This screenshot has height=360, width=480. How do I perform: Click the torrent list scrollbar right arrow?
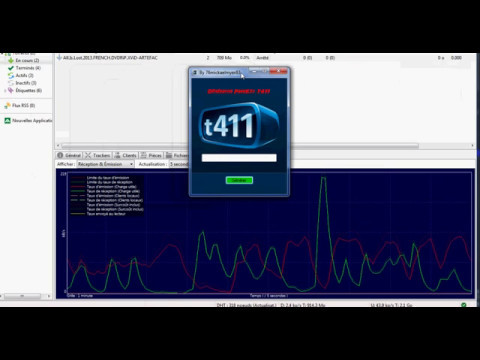pos(472,146)
